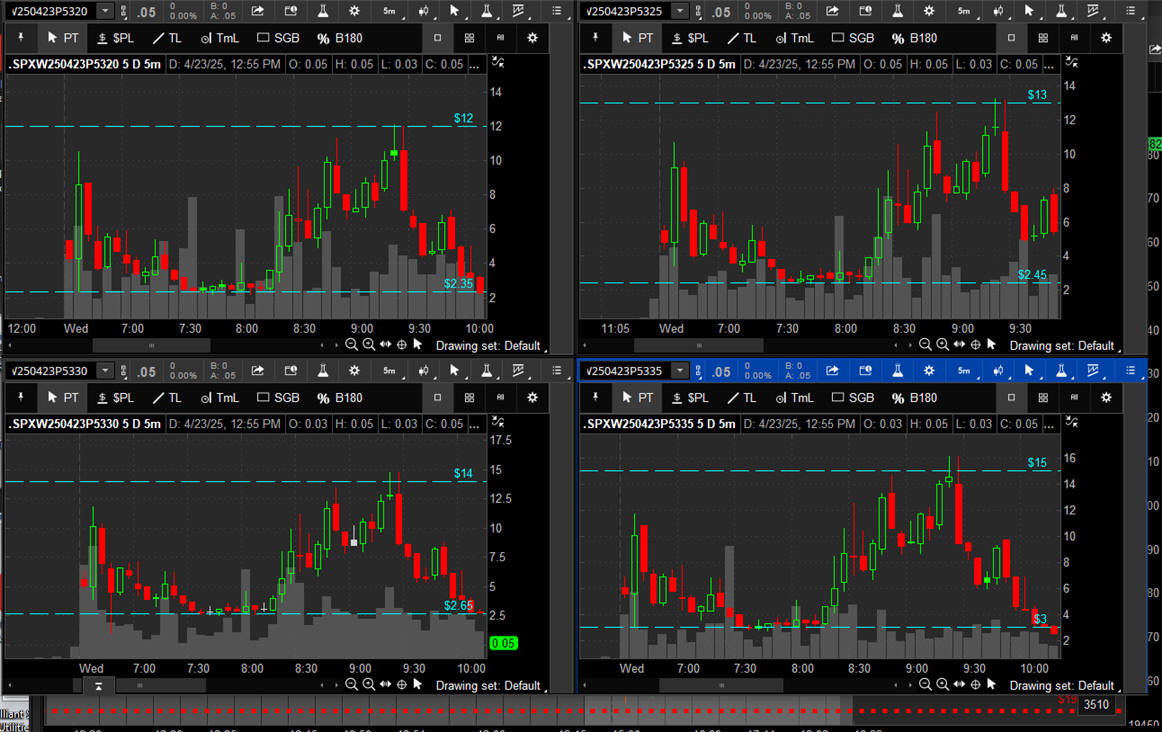Select the TL trendline tool on P5320 chart

tap(166, 37)
